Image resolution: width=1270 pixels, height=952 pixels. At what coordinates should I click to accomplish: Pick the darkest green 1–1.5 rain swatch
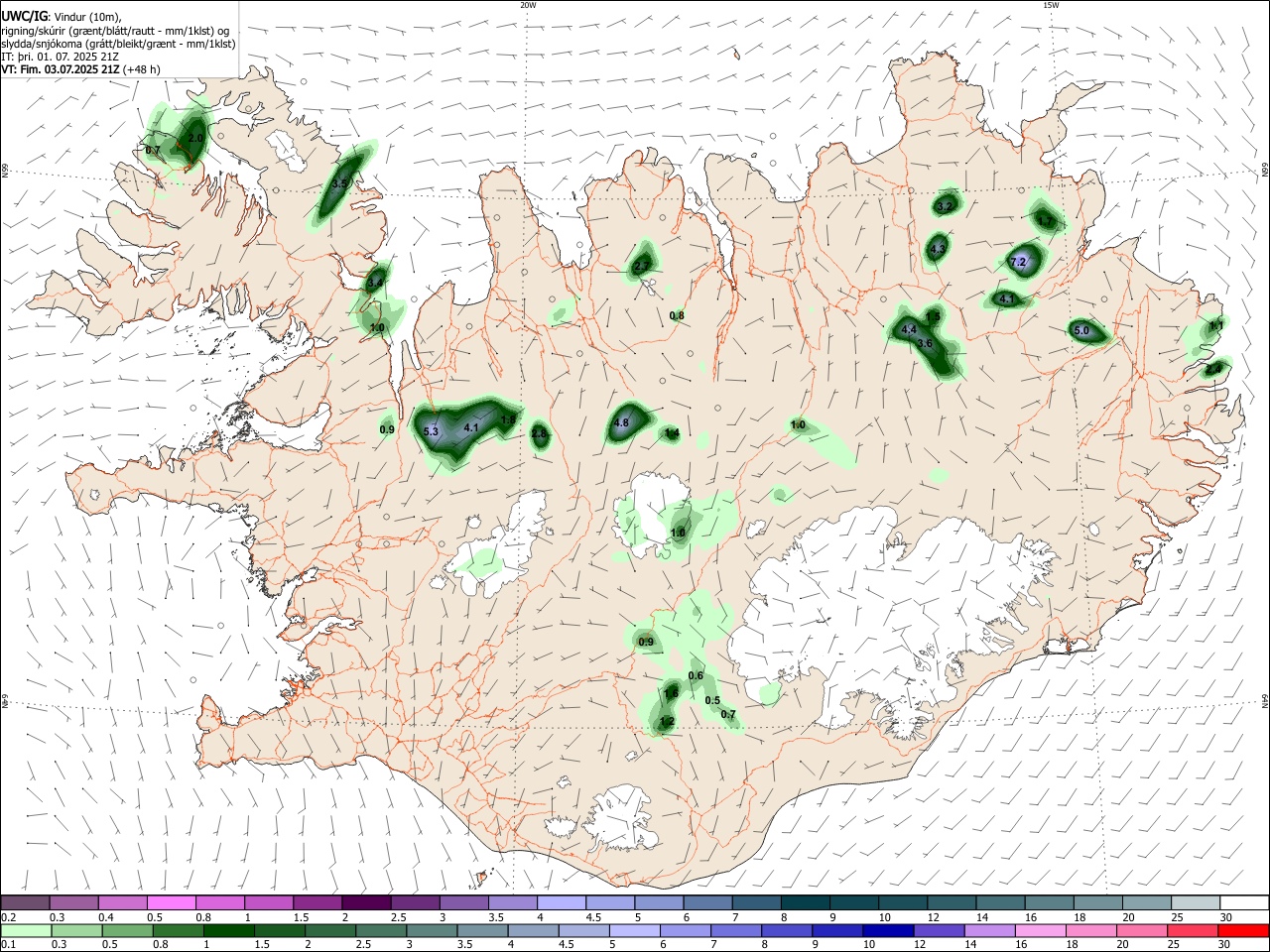(x=229, y=930)
